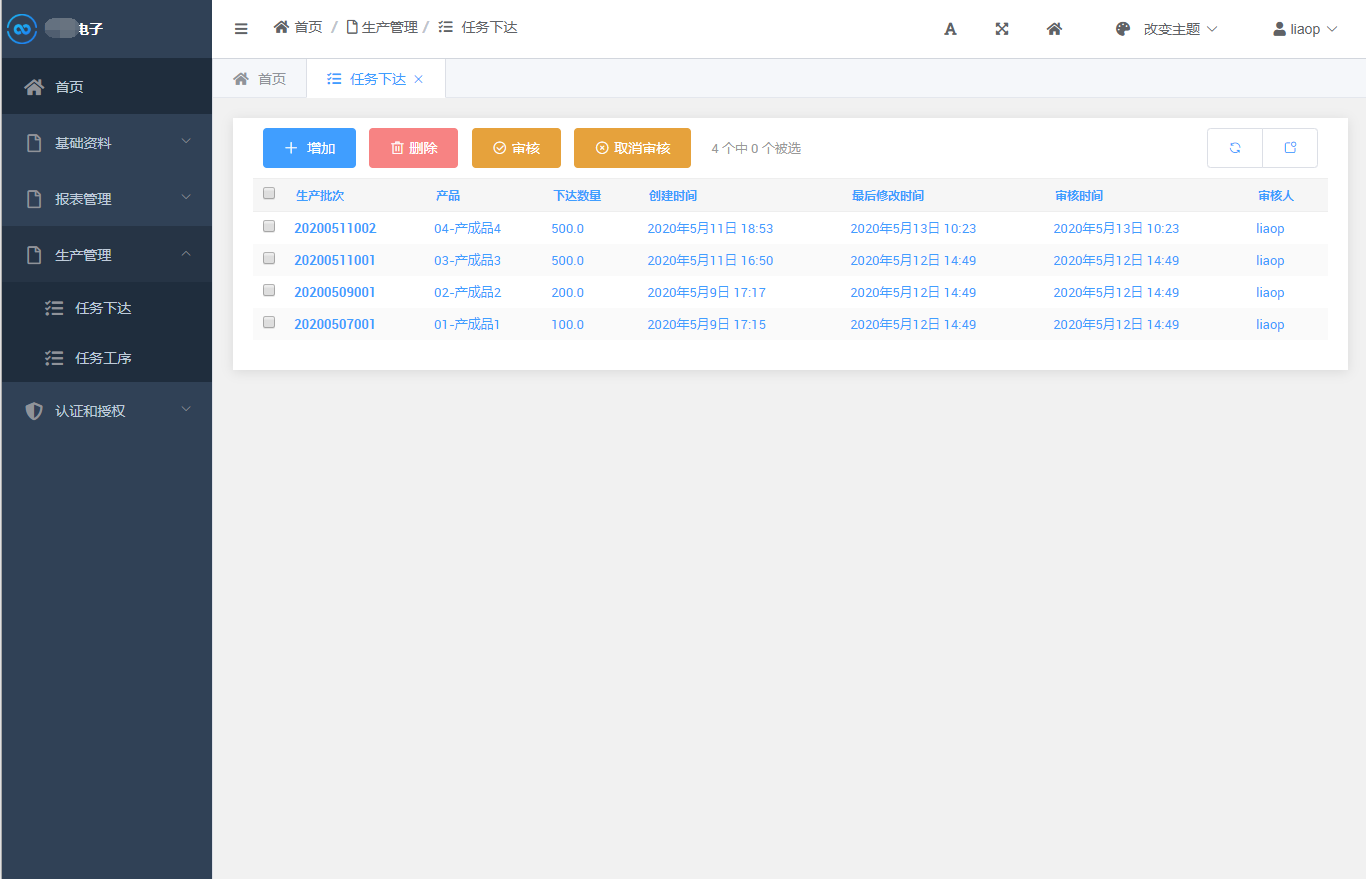Click product cell 04-产成品4

(467, 228)
